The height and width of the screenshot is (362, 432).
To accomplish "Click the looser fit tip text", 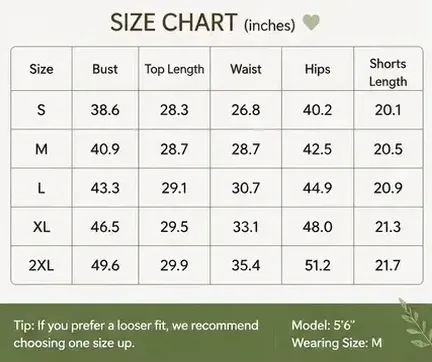I will click(136, 334).
